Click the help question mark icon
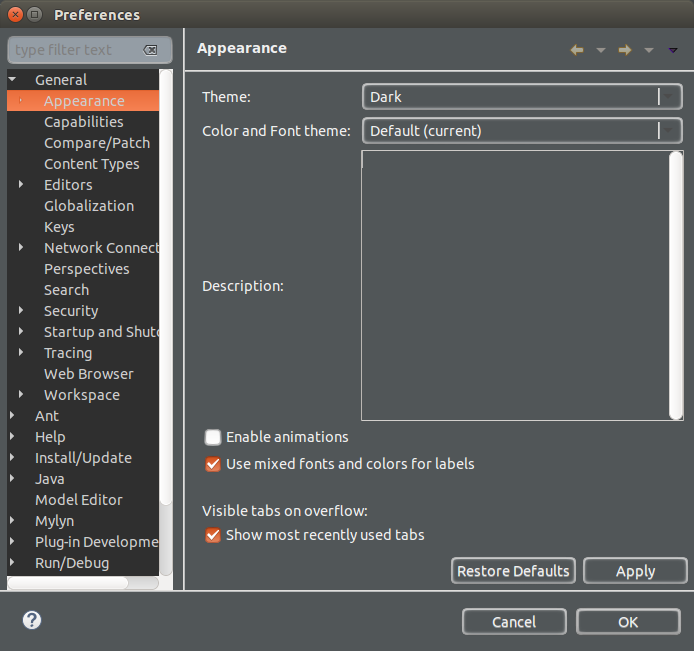The width and height of the screenshot is (694, 651). 32,621
